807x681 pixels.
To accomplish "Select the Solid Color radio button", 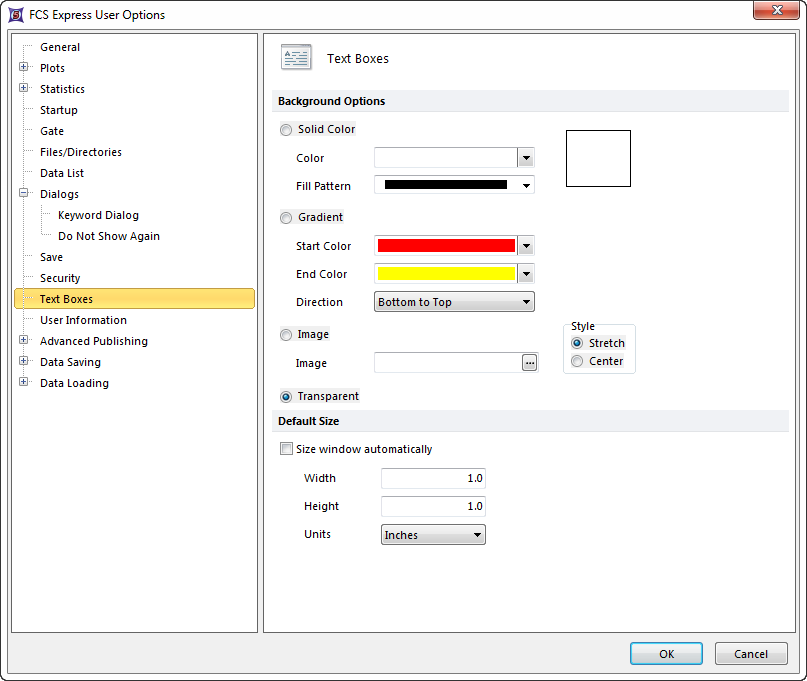I will click(x=287, y=130).
